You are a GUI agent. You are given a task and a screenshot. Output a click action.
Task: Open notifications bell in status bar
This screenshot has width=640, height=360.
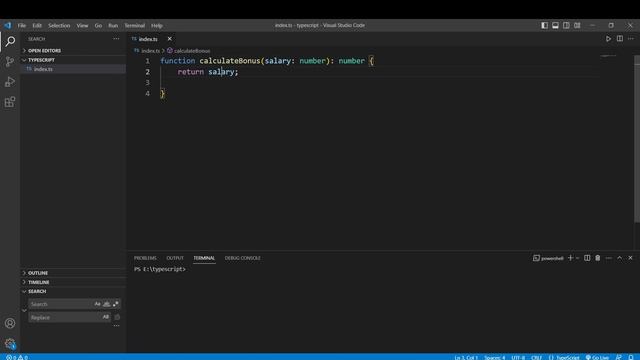point(631,357)
